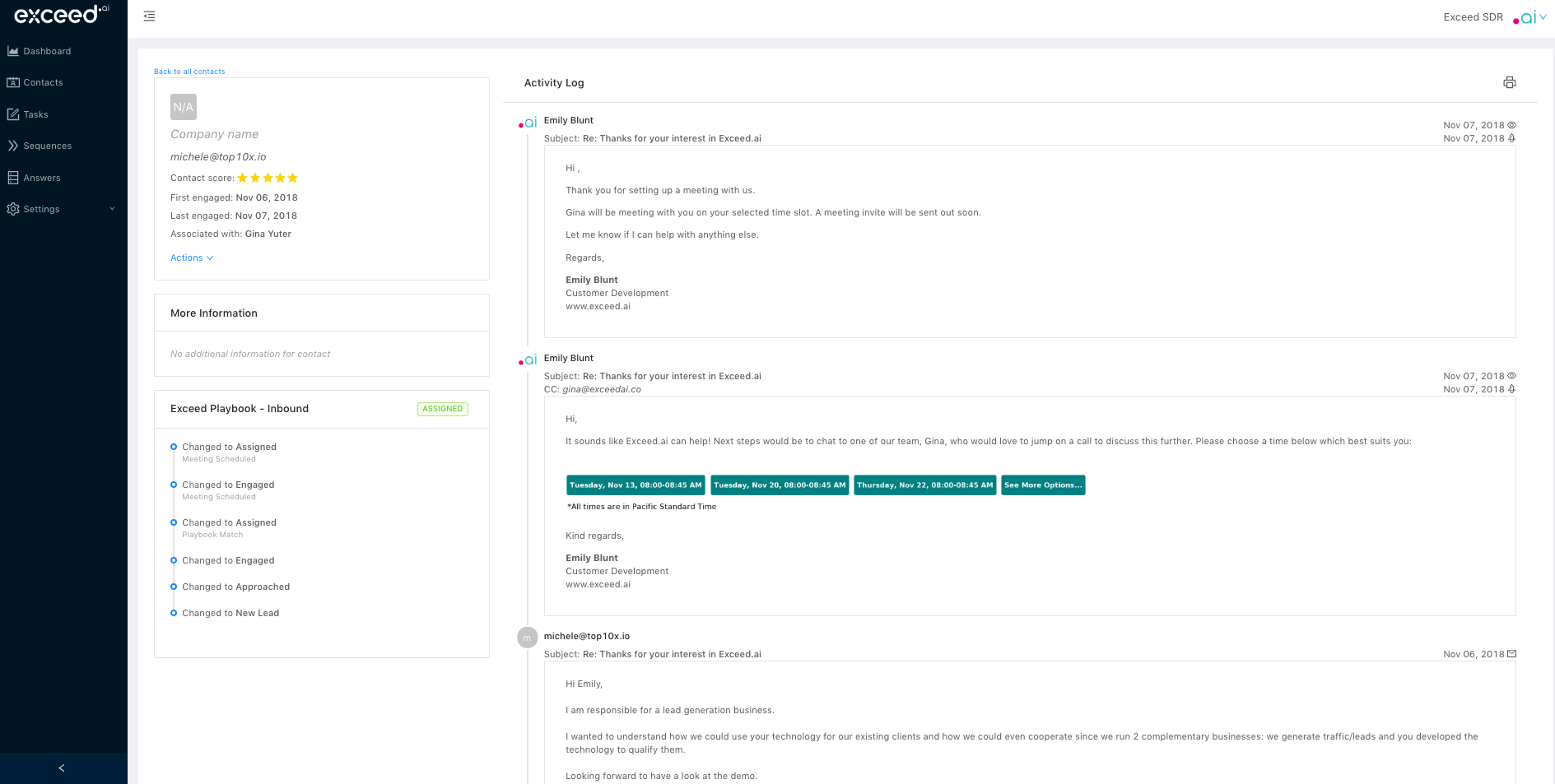Select the 'Changed to New Lead' entry
This screenshot has height=784, width=1555.
coord(230,613)
